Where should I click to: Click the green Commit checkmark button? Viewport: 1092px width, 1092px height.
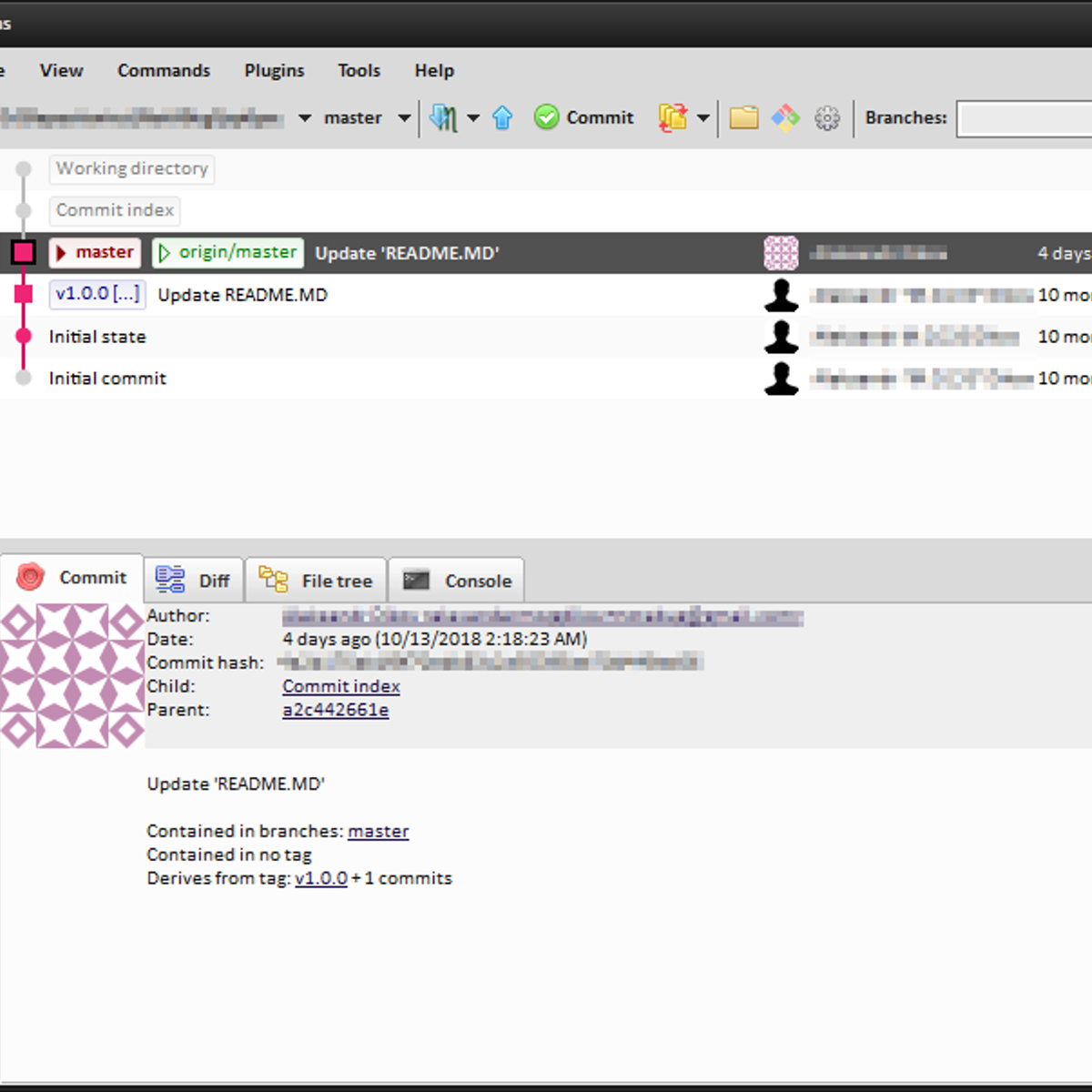pos(584,117)
